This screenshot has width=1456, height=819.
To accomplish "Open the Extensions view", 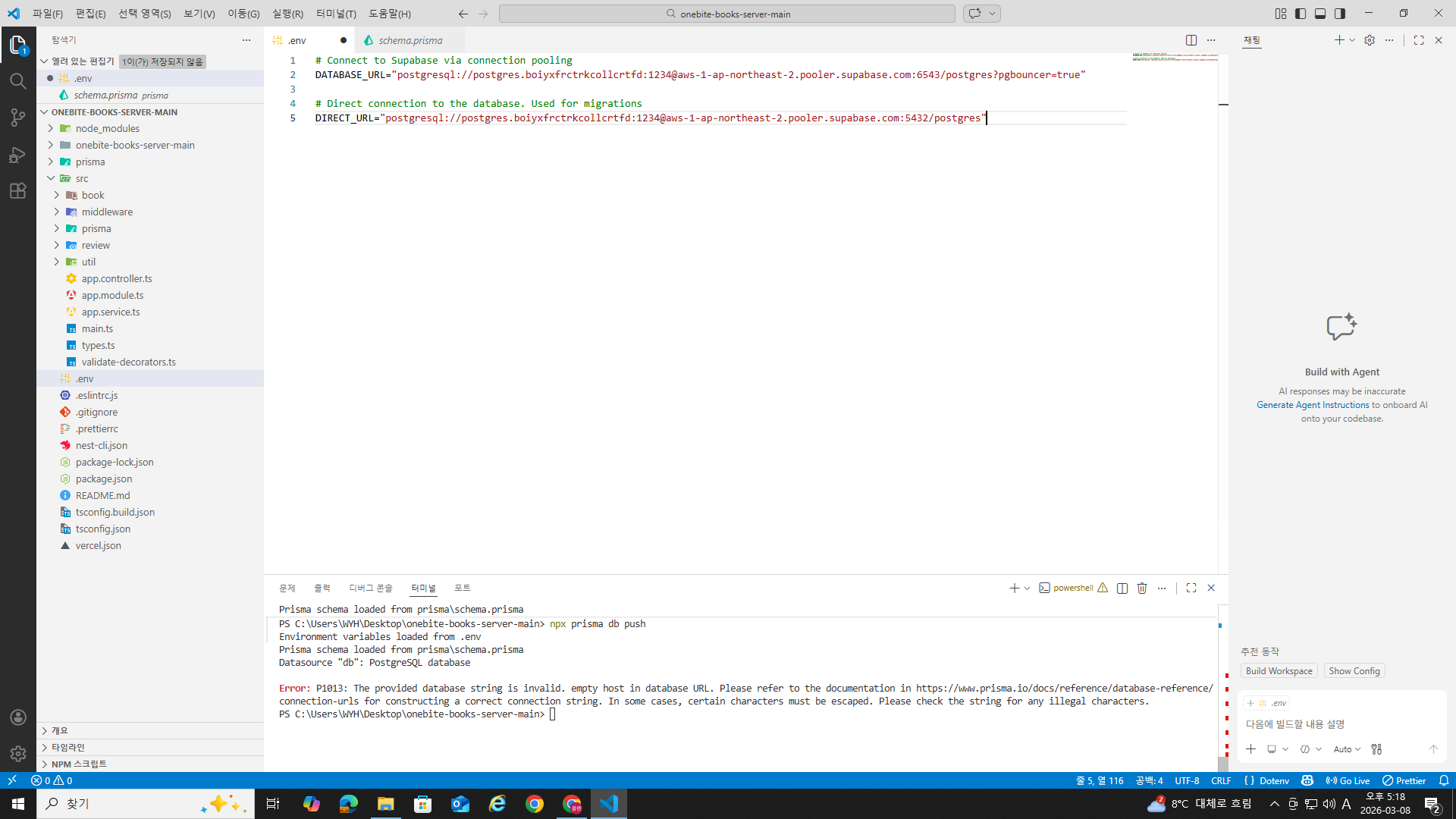I will (x=17, y=191).
